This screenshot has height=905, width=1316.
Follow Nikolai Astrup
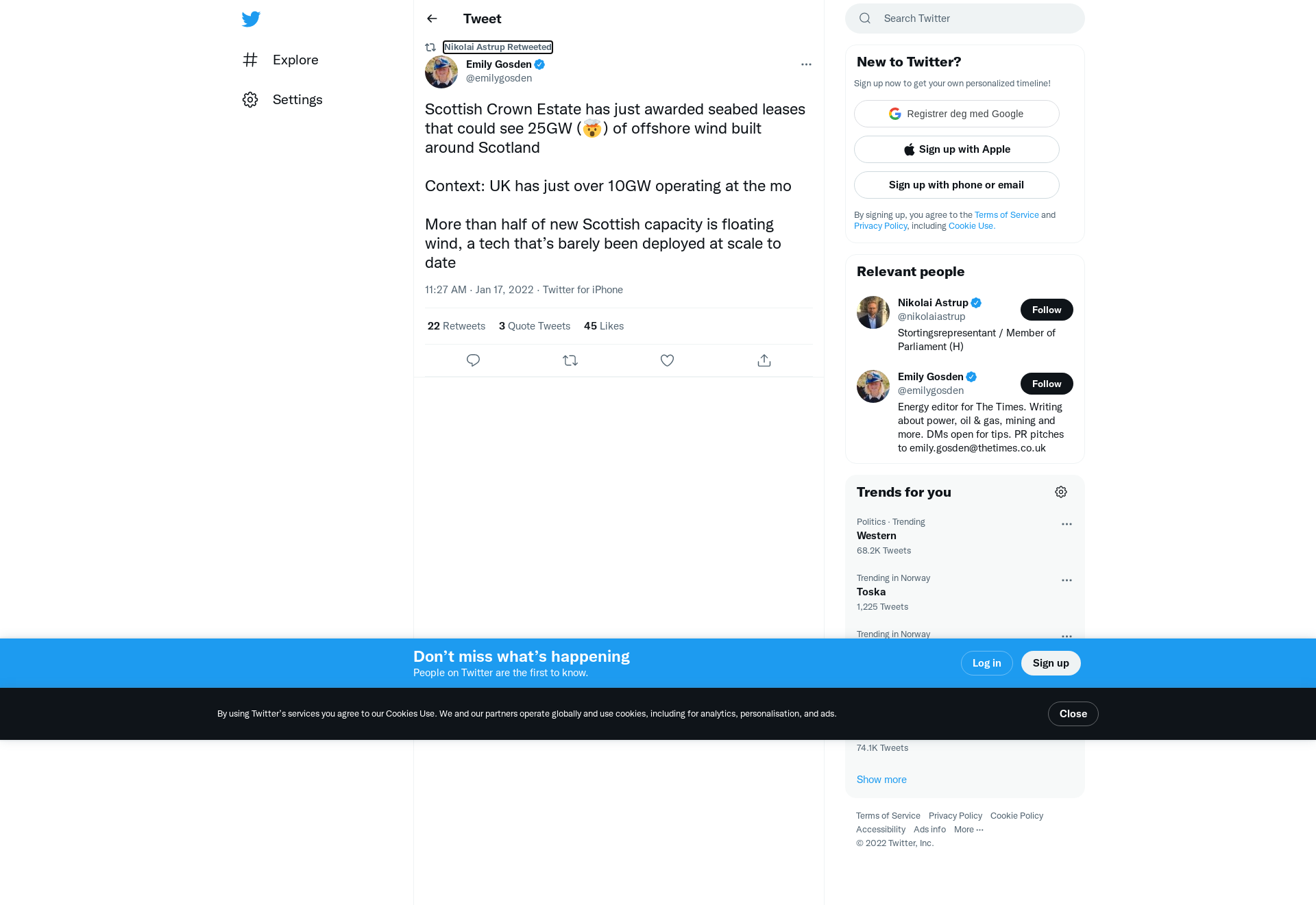[1047, 310]
